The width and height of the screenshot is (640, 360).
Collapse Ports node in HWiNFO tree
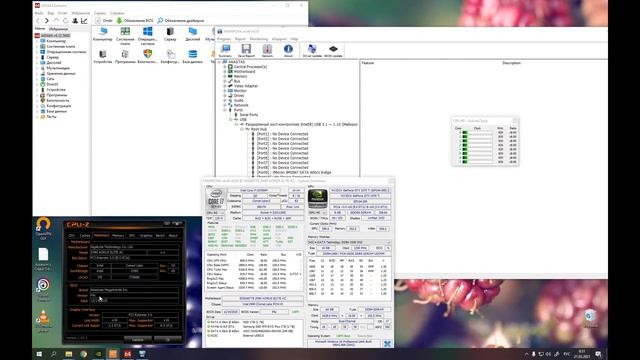(225, 110)
